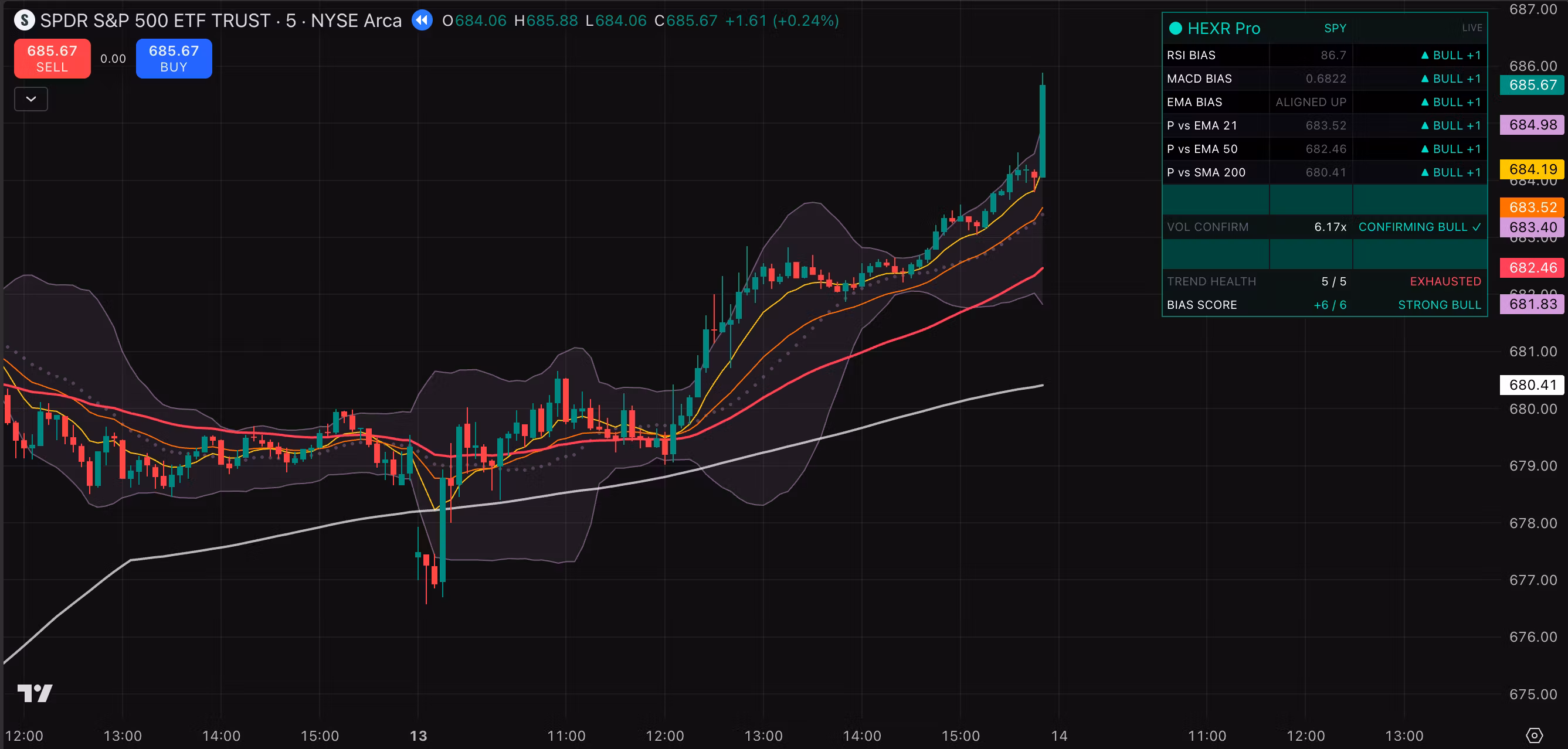The width and height of the screenshot is (1568, 749).
Task: Click the 684.98 price scale label
Action: click(1532, 125)
